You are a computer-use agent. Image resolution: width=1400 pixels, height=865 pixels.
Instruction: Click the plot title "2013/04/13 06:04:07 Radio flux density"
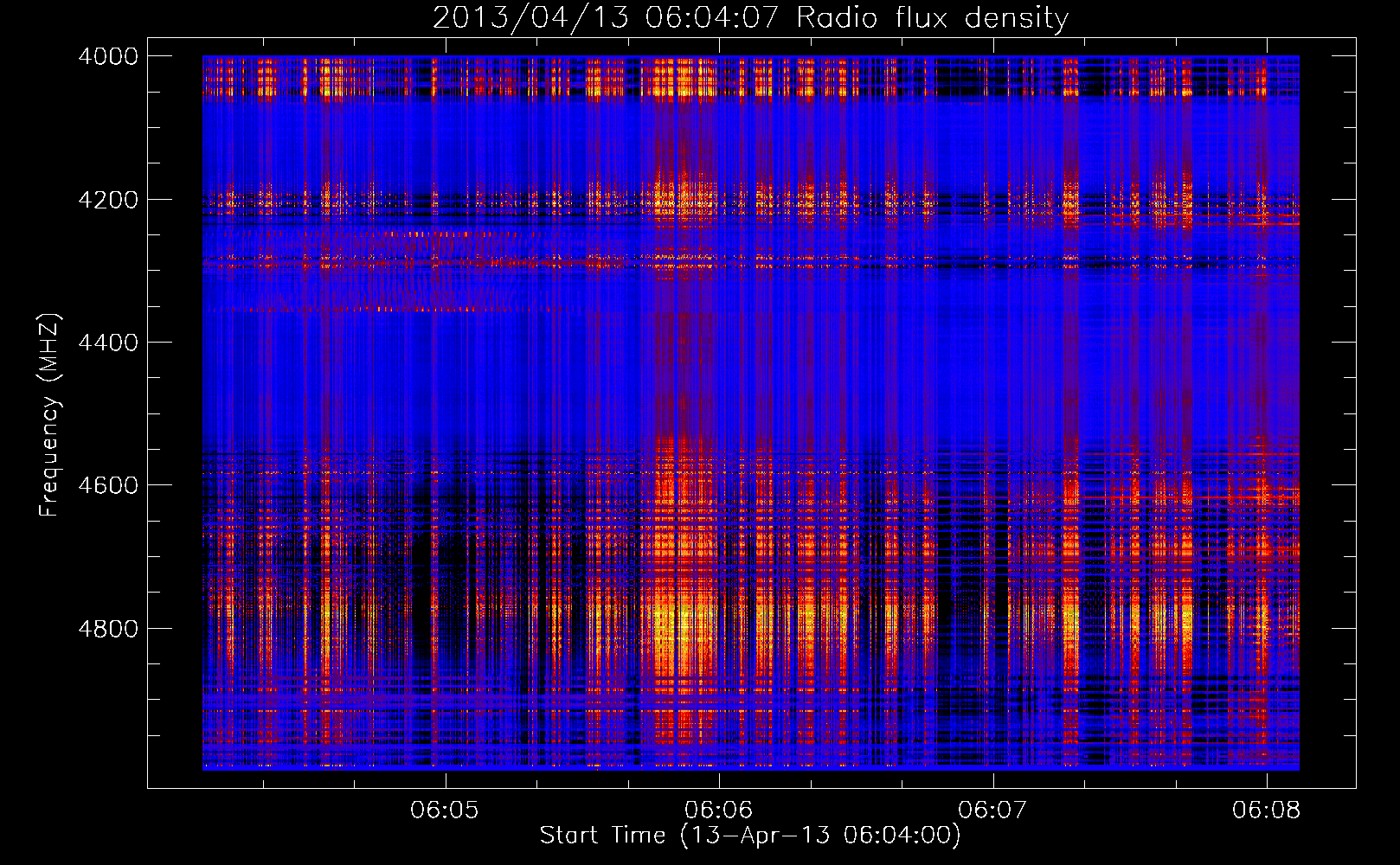[750, 17]
